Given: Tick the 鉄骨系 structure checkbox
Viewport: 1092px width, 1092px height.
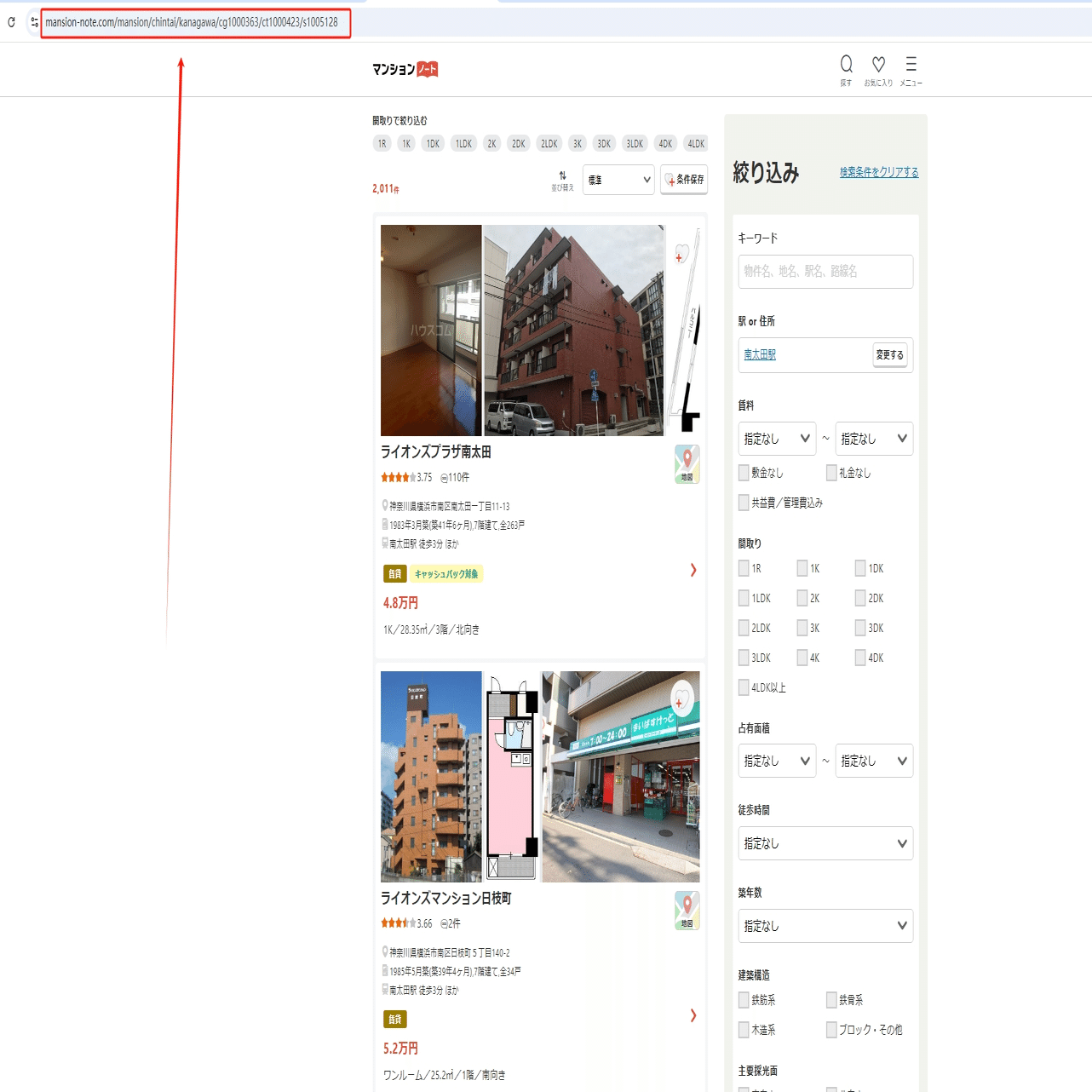Looking at the screenshot, I should coord(832,1000).
